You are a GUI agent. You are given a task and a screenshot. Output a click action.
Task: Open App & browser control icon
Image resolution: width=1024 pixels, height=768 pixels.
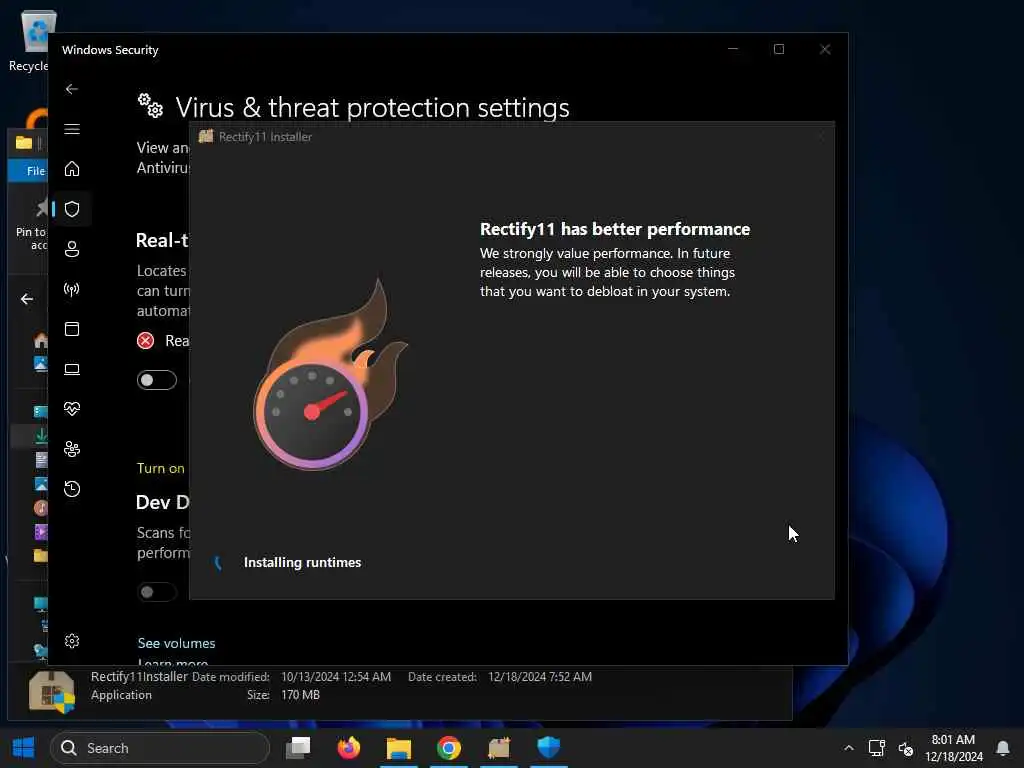(x=72, y=328)
